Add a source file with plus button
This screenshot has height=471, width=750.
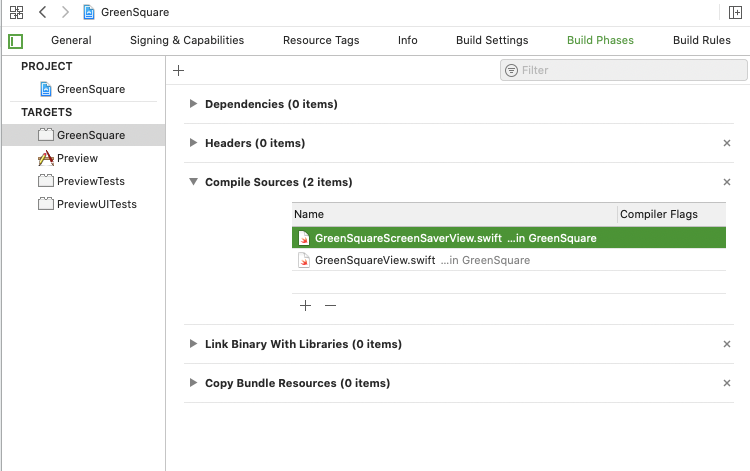[x=306, y=305]
